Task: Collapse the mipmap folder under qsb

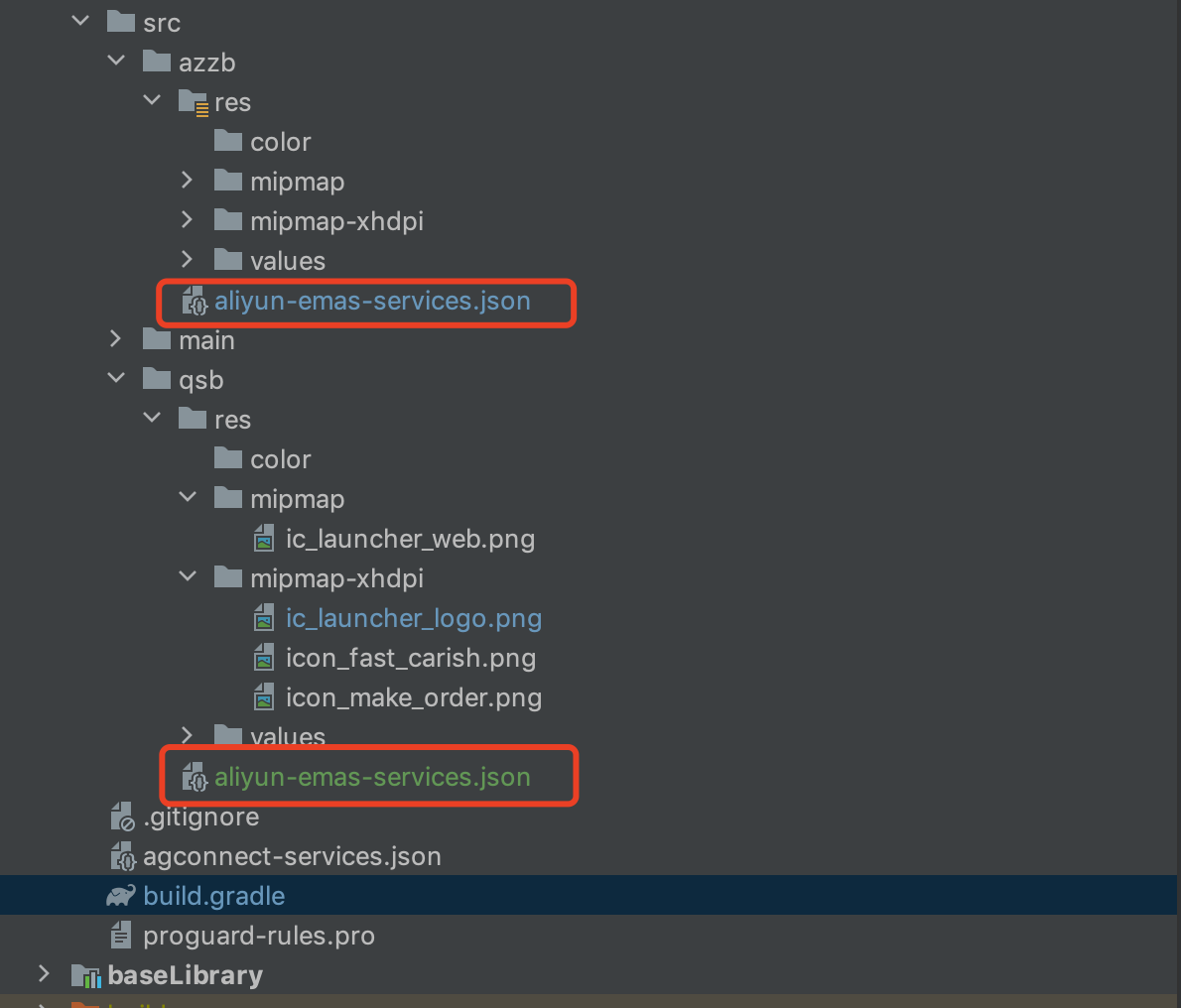Action: click(188, 497)
